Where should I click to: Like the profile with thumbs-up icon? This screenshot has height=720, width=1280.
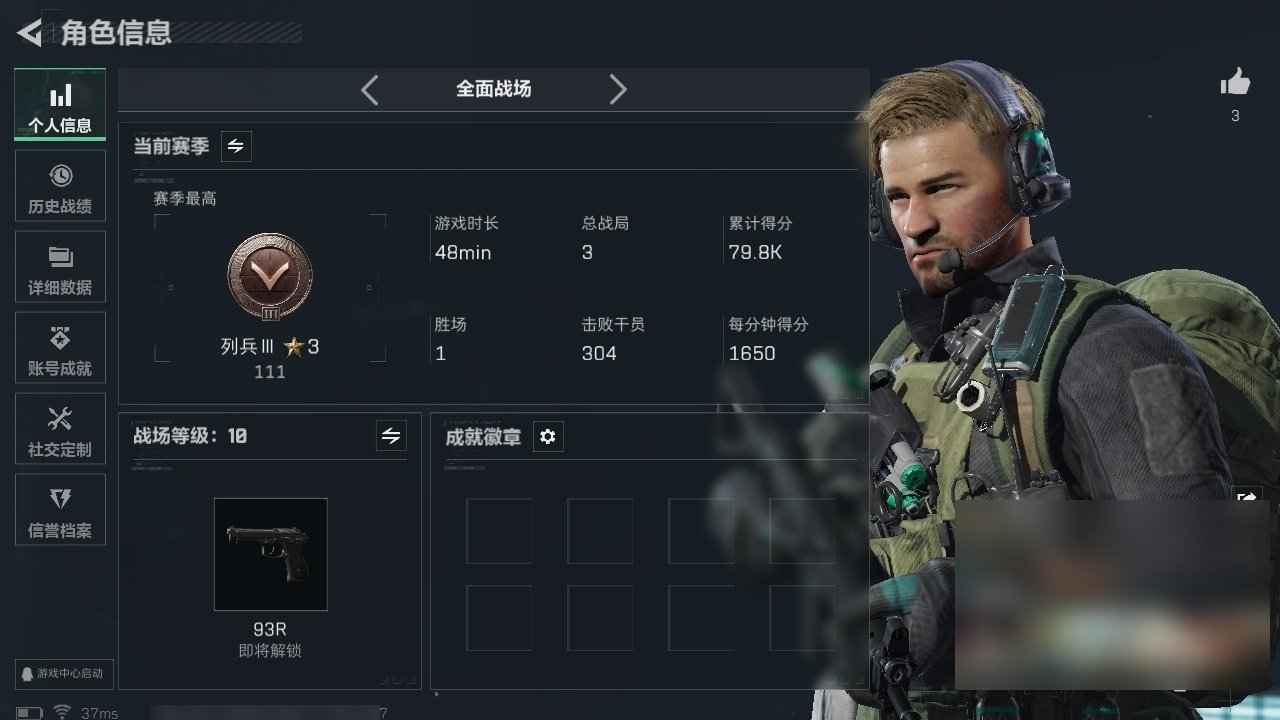[1236, 83]
